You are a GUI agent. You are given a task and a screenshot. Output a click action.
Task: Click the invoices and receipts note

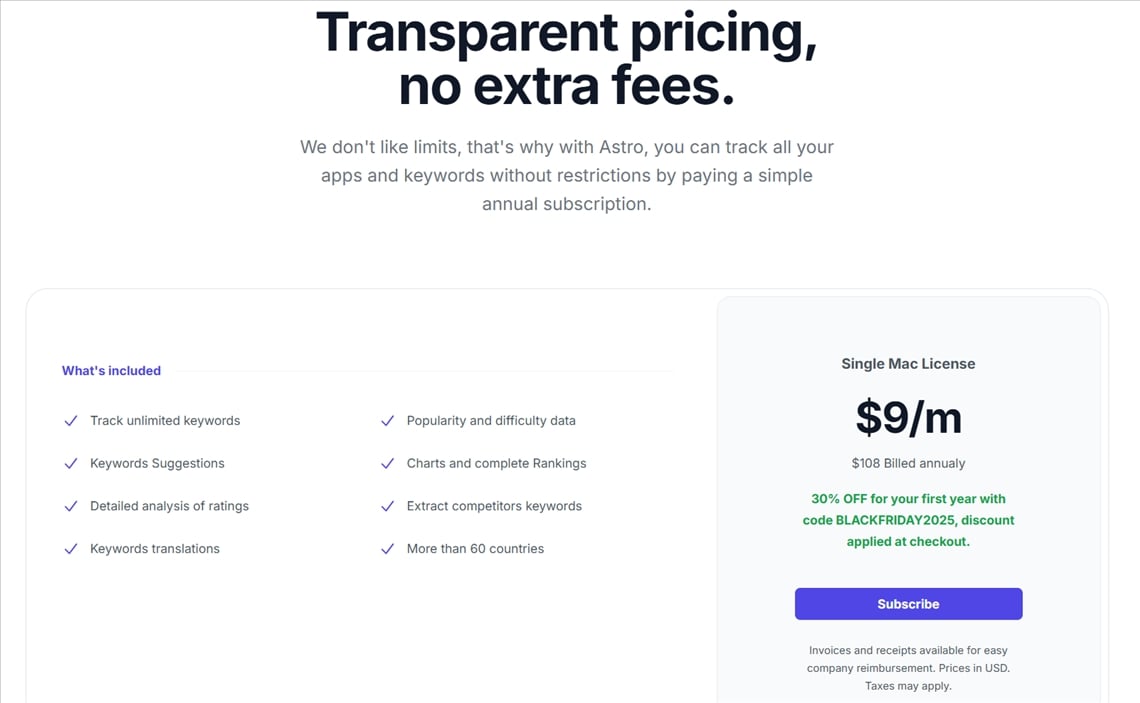click(908, 668)
